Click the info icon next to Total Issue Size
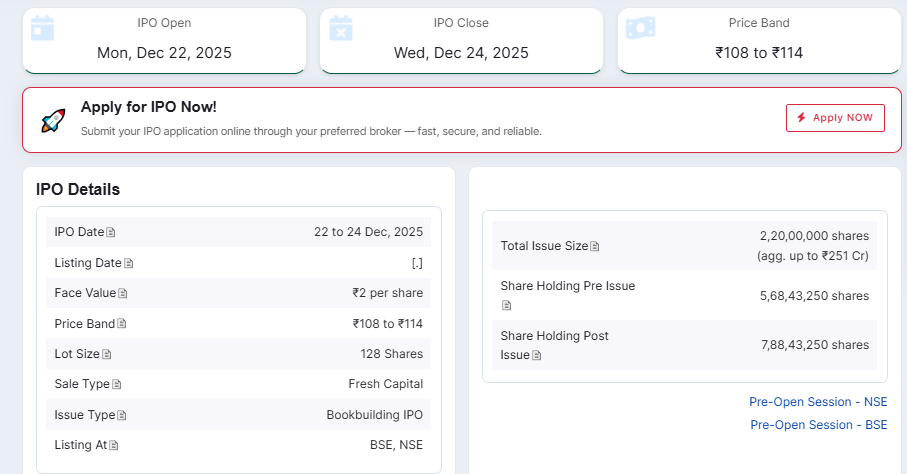The width and height of the screenshot is (907, 474). 595,246
